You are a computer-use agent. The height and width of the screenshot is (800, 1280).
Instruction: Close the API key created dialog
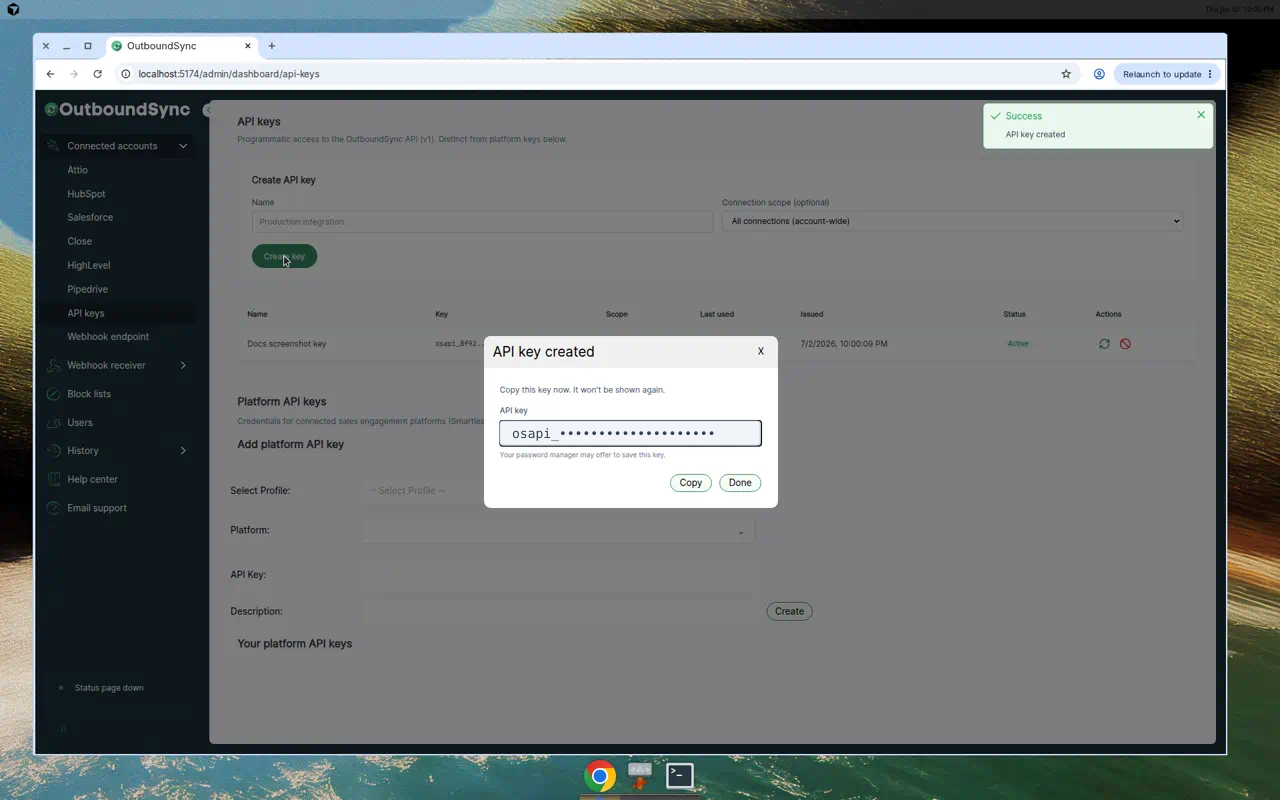coord(761,351)
